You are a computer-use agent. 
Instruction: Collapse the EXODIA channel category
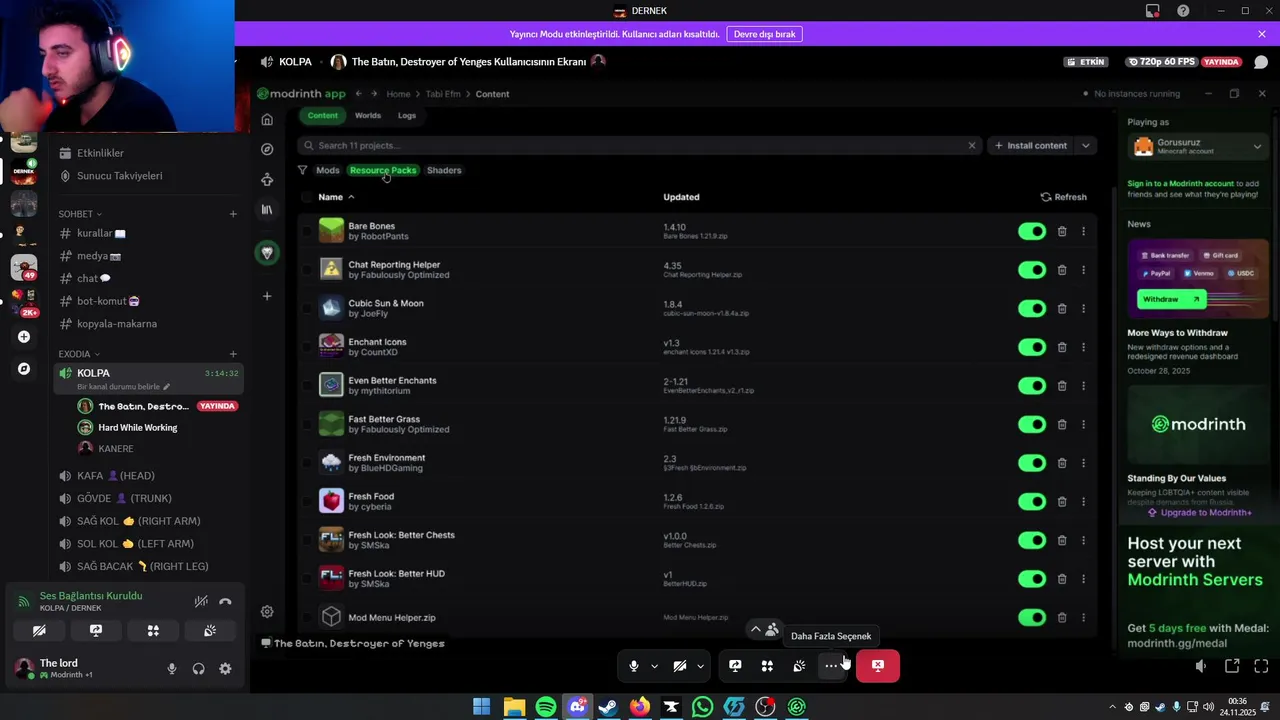click(x=80, y=354)
